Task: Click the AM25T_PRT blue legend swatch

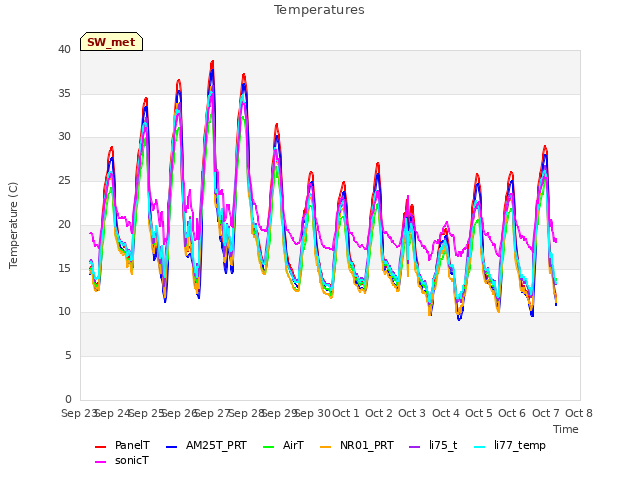Action: [x=172, y=447]
